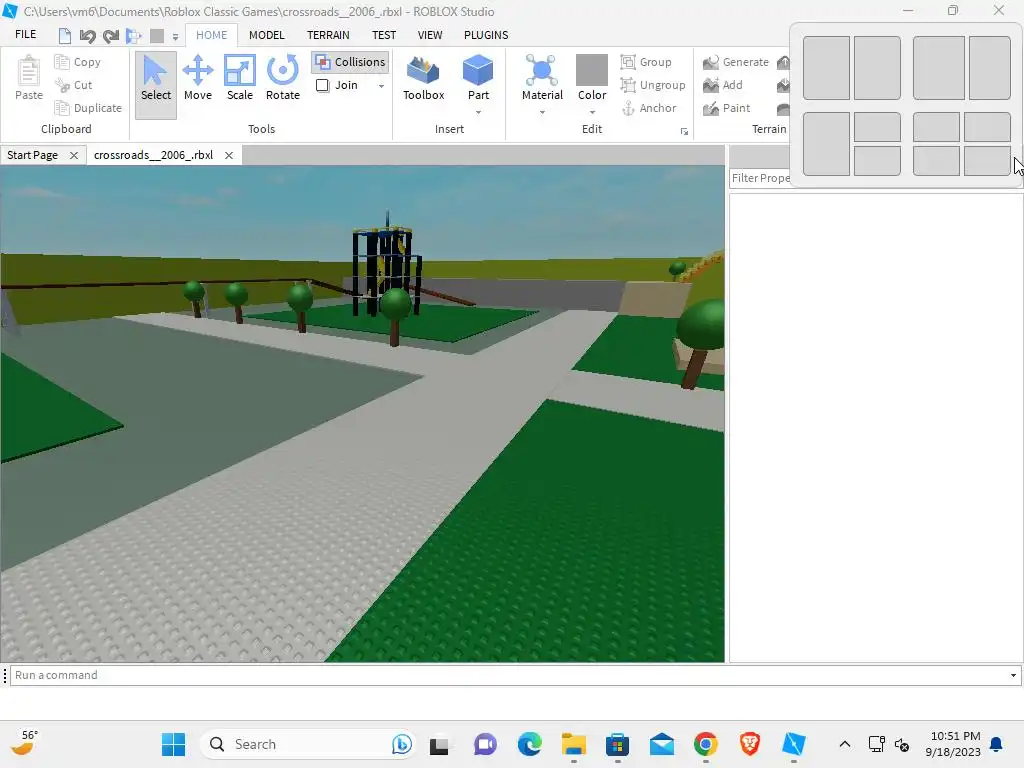Activate the Move tool
1024x768 pixels.
click(198, 78)
